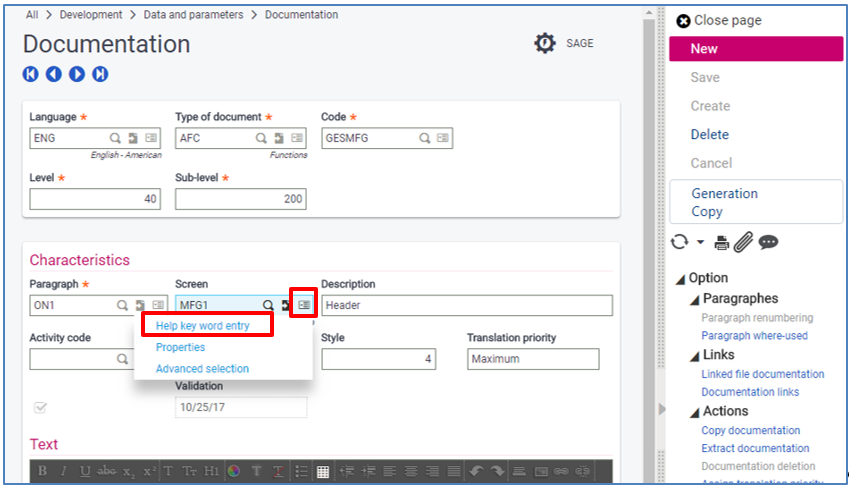This screenshot has height=492, width=849.
Task: Click into the Description input field
Action: pyautogui.click(x=465, y=306)
